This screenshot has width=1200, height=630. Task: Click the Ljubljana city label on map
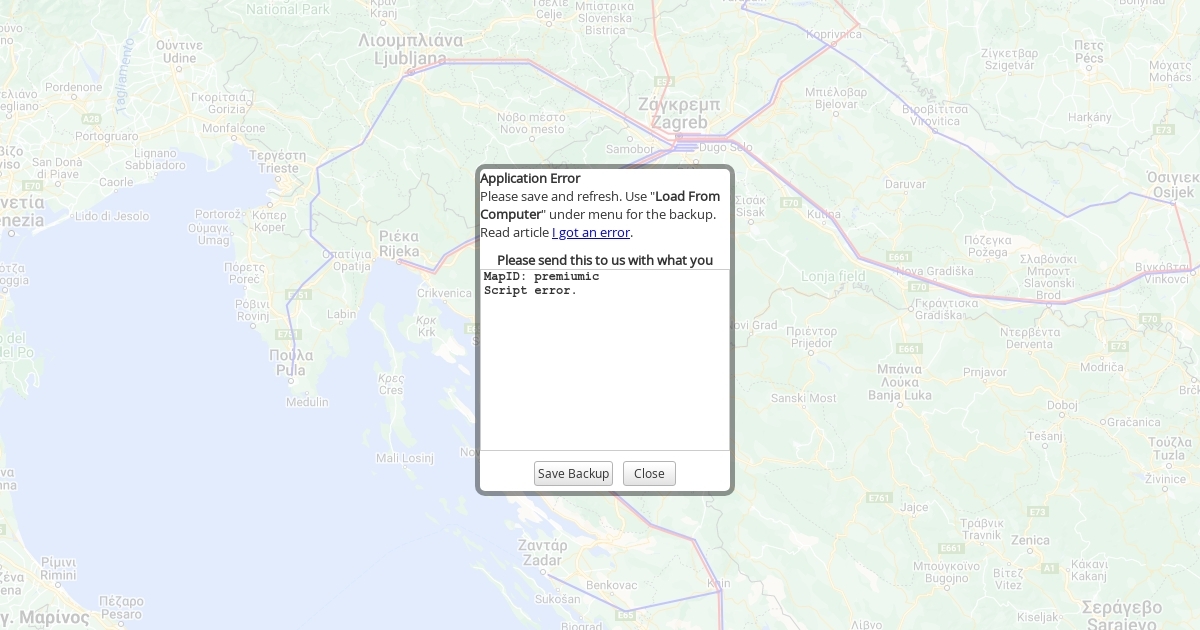(x=410, y=50)
